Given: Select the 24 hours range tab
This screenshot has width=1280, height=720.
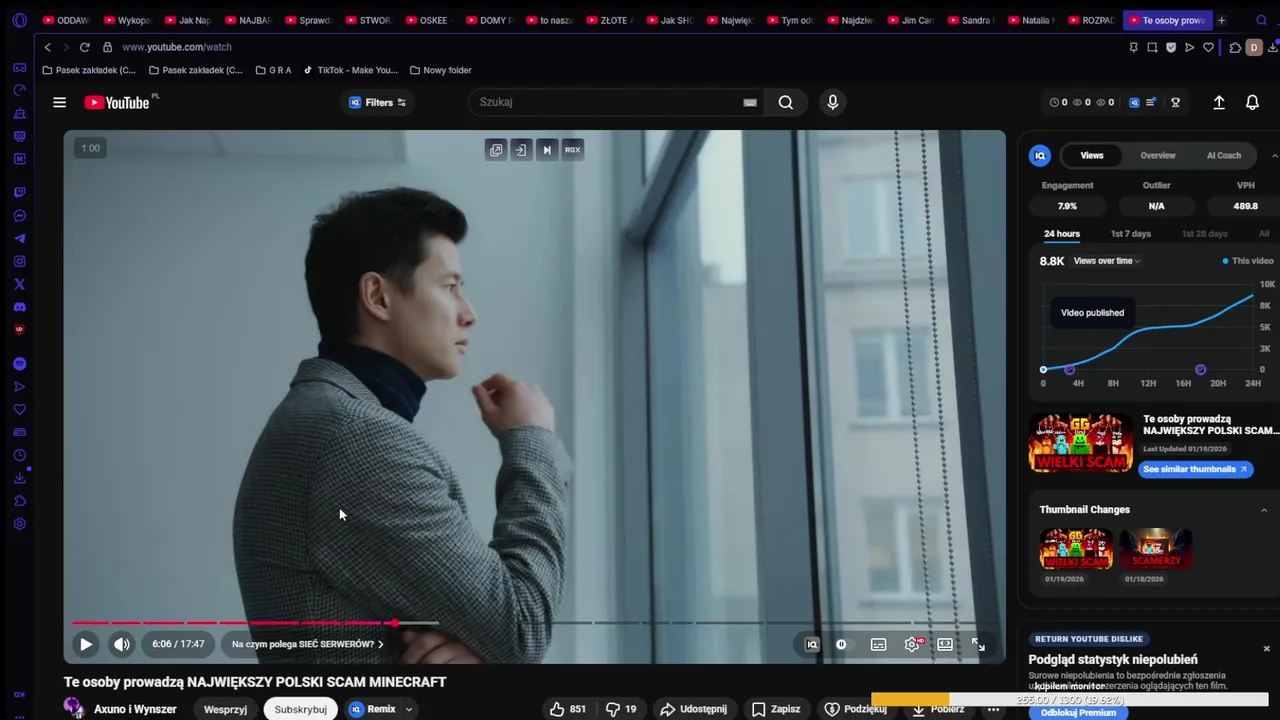Looking at the screenshot, I should [x=1062, y=234].
